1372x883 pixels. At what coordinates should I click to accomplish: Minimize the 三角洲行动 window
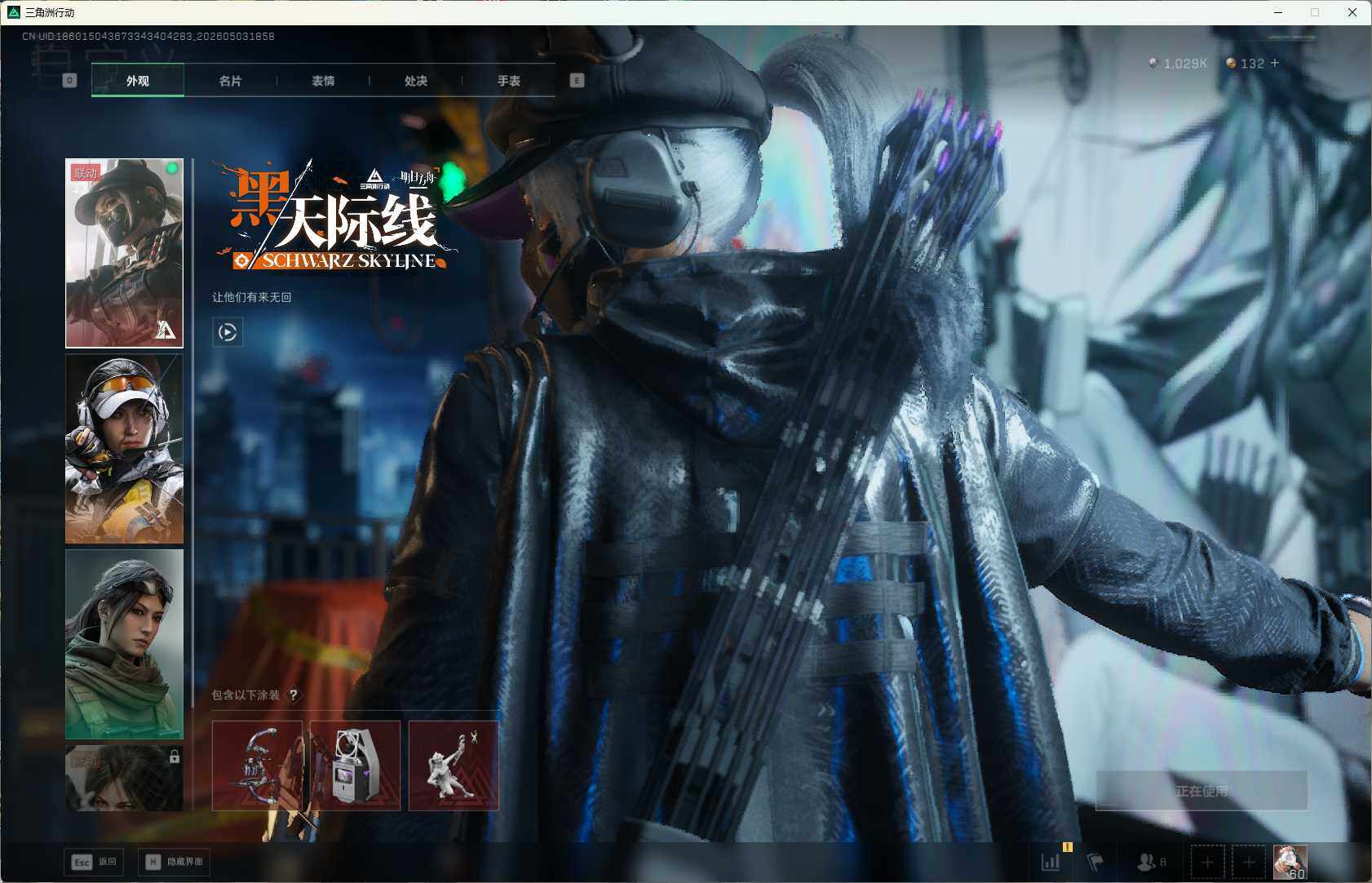(x=1278, y=12)
